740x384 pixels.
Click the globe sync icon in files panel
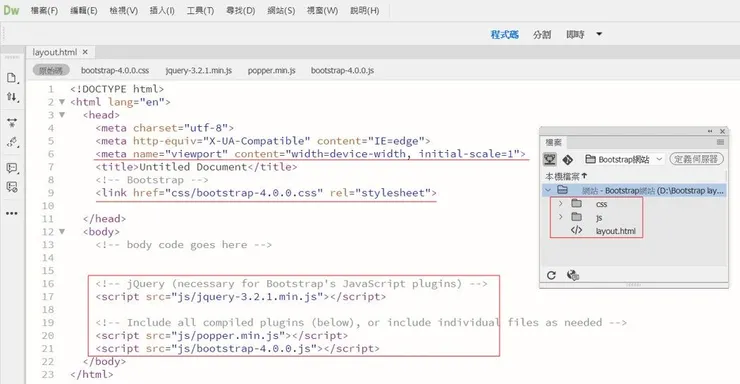pos(572,275)
